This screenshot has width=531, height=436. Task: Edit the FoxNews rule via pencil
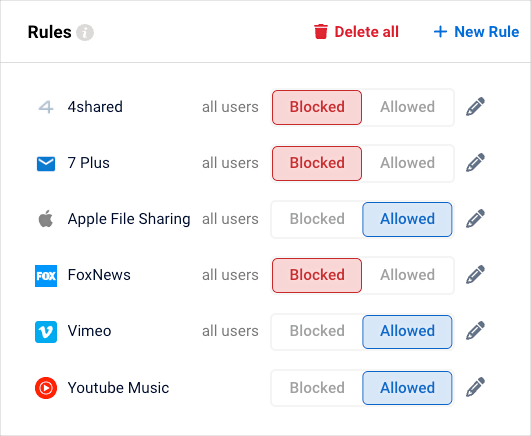pos(475,274)
